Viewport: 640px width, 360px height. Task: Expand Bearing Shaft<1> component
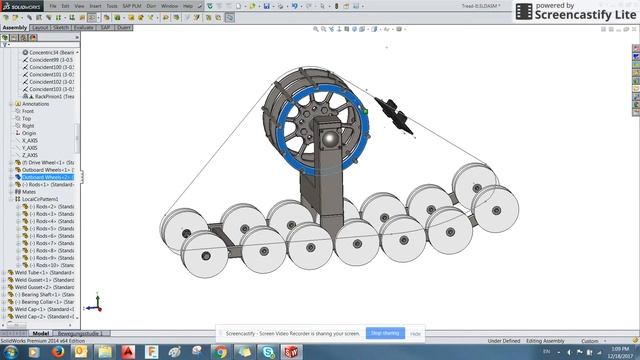click(4, 295)
